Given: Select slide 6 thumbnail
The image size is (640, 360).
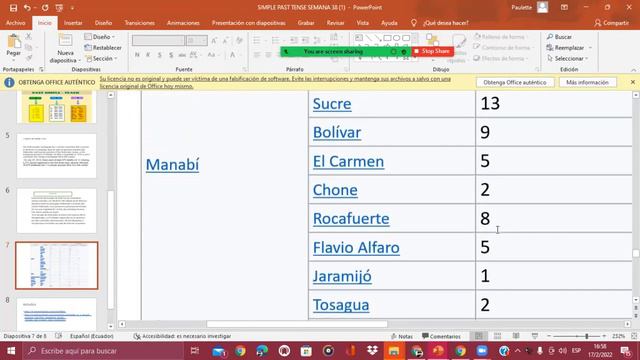Looking at the screenshot, I should (57, 211).
